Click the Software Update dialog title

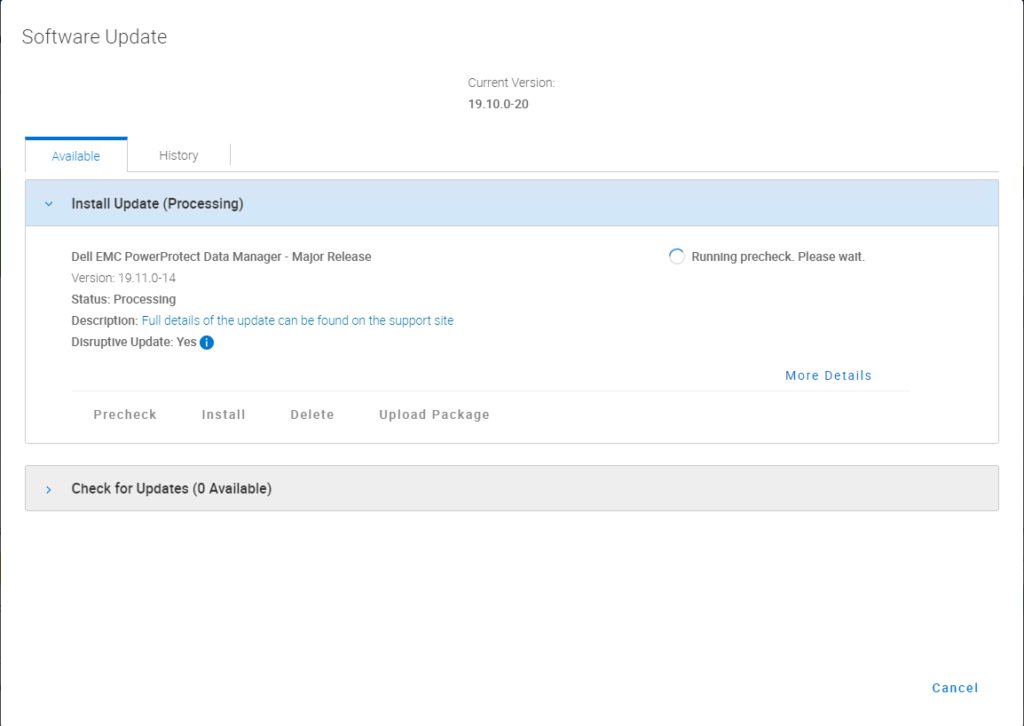(94, 37)
